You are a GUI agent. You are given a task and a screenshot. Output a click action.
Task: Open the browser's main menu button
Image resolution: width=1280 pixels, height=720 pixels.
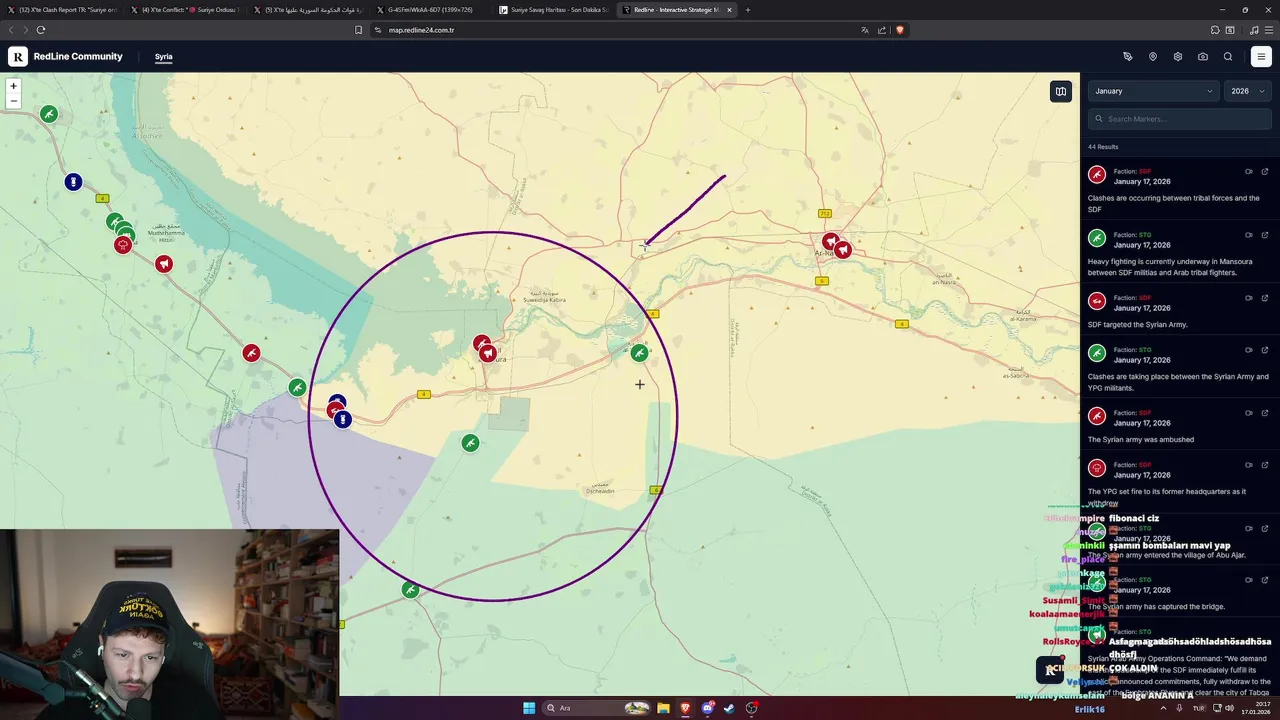coord(1269,30)
